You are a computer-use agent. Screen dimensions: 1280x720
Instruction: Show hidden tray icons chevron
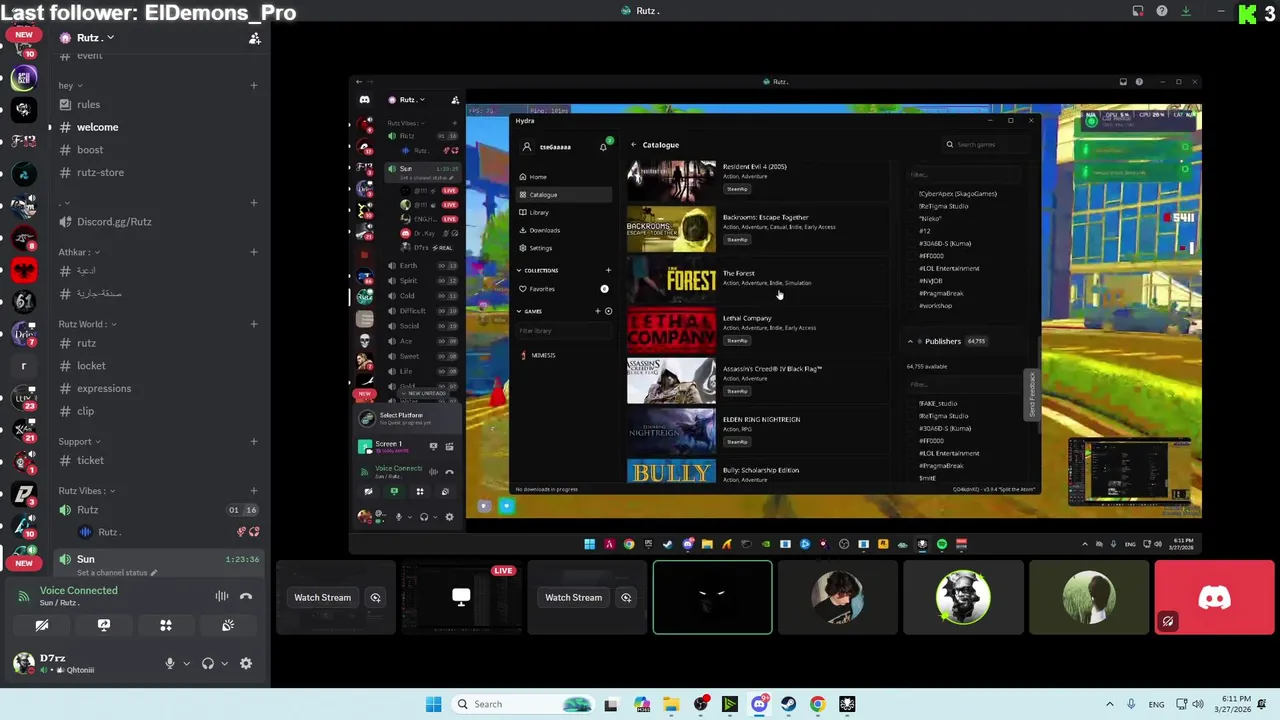(x=1109, y=704)
